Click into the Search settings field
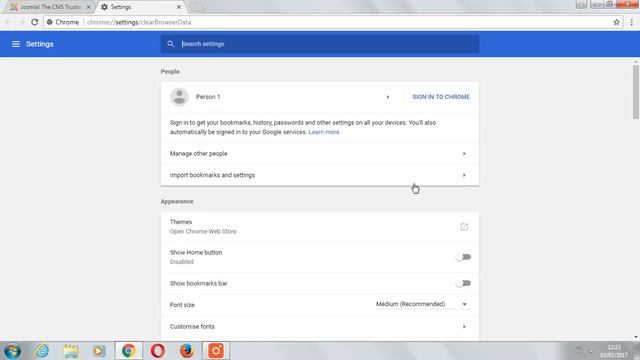The height and width of the screenshot is (360, 640). pyautogui.click(x=320, y=44)
